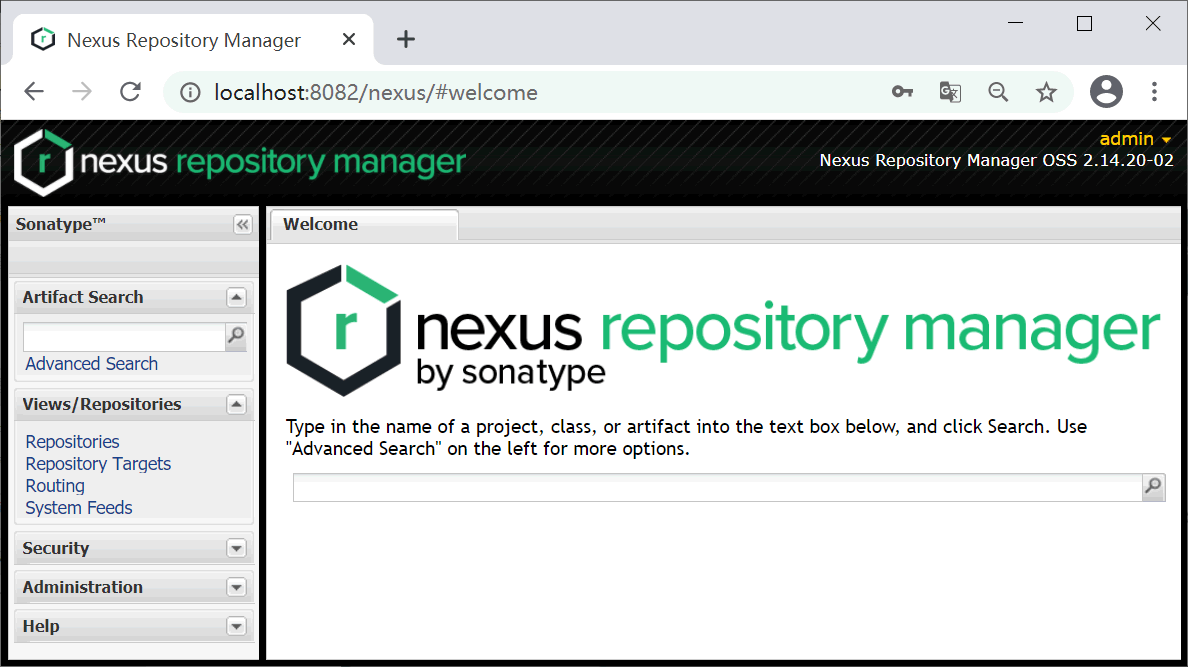Reload the page with the refresh icon
Image resolution: width=1188 pixels, height=667 pixels.
point(130,91)
